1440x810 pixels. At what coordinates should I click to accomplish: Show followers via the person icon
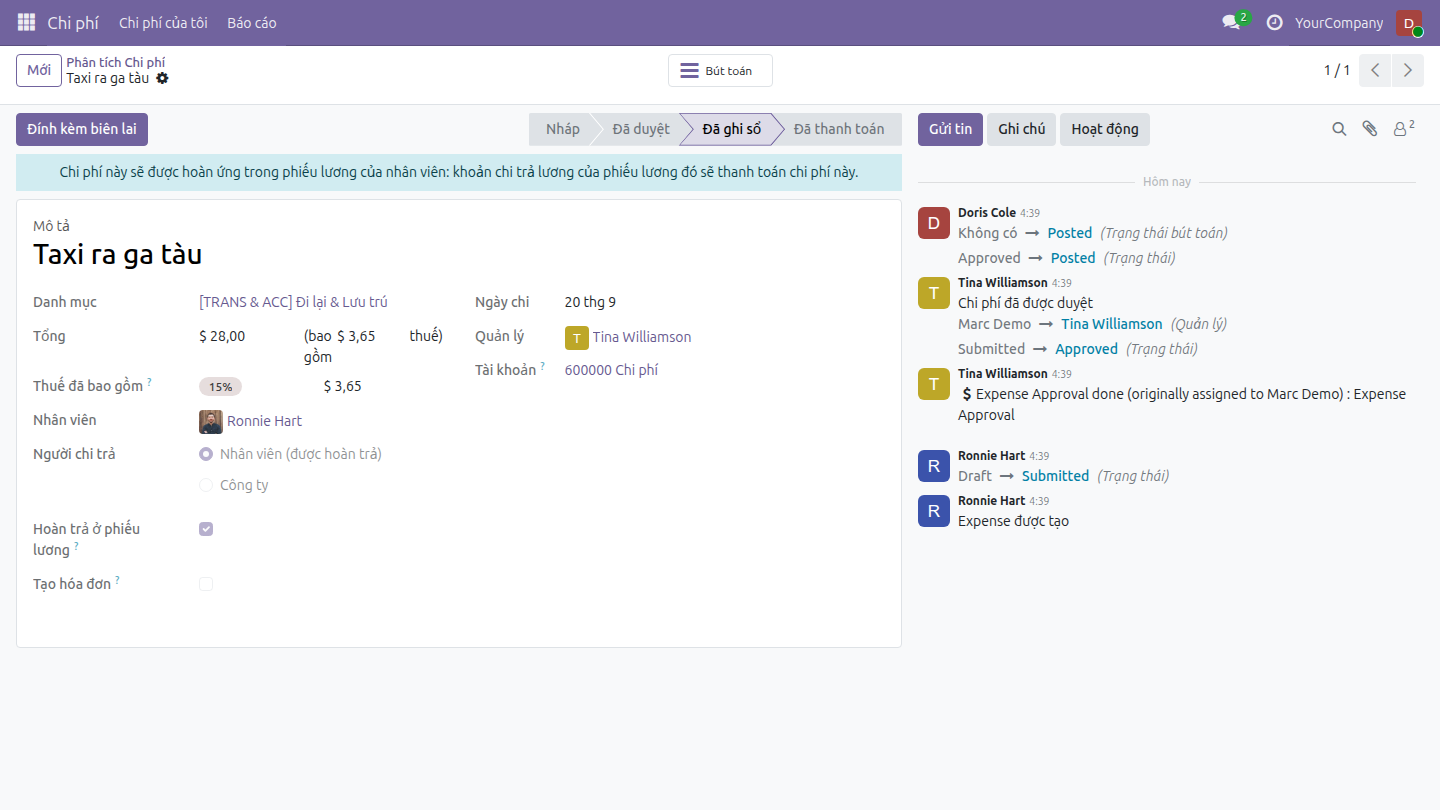1404,128
